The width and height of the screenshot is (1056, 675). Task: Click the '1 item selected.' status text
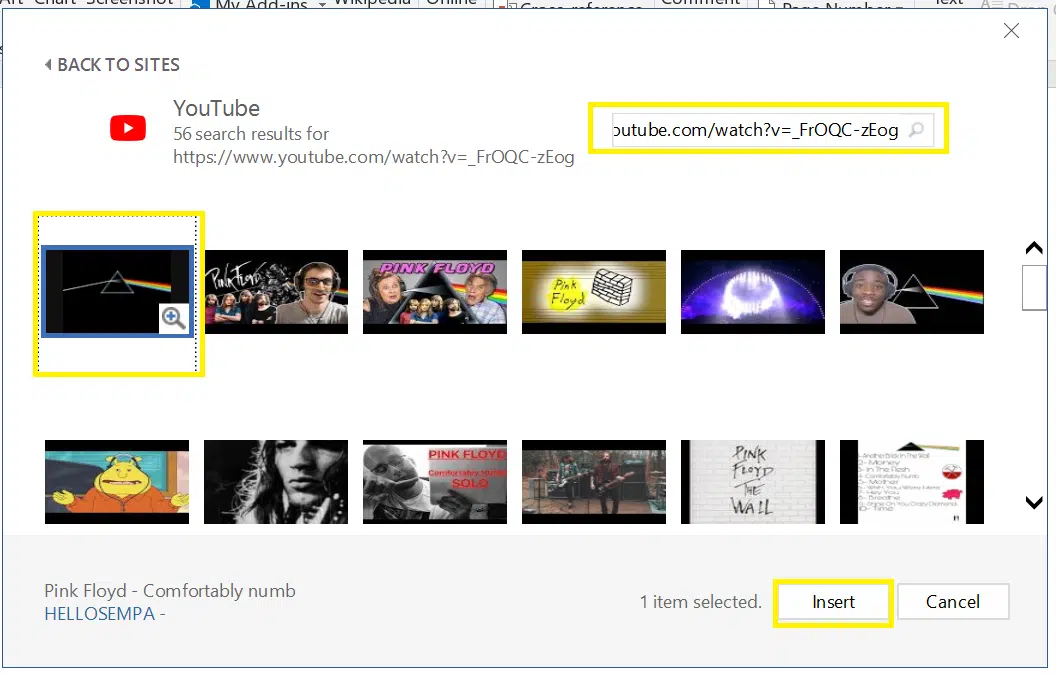pyautogui.click(x=700, y=602)
